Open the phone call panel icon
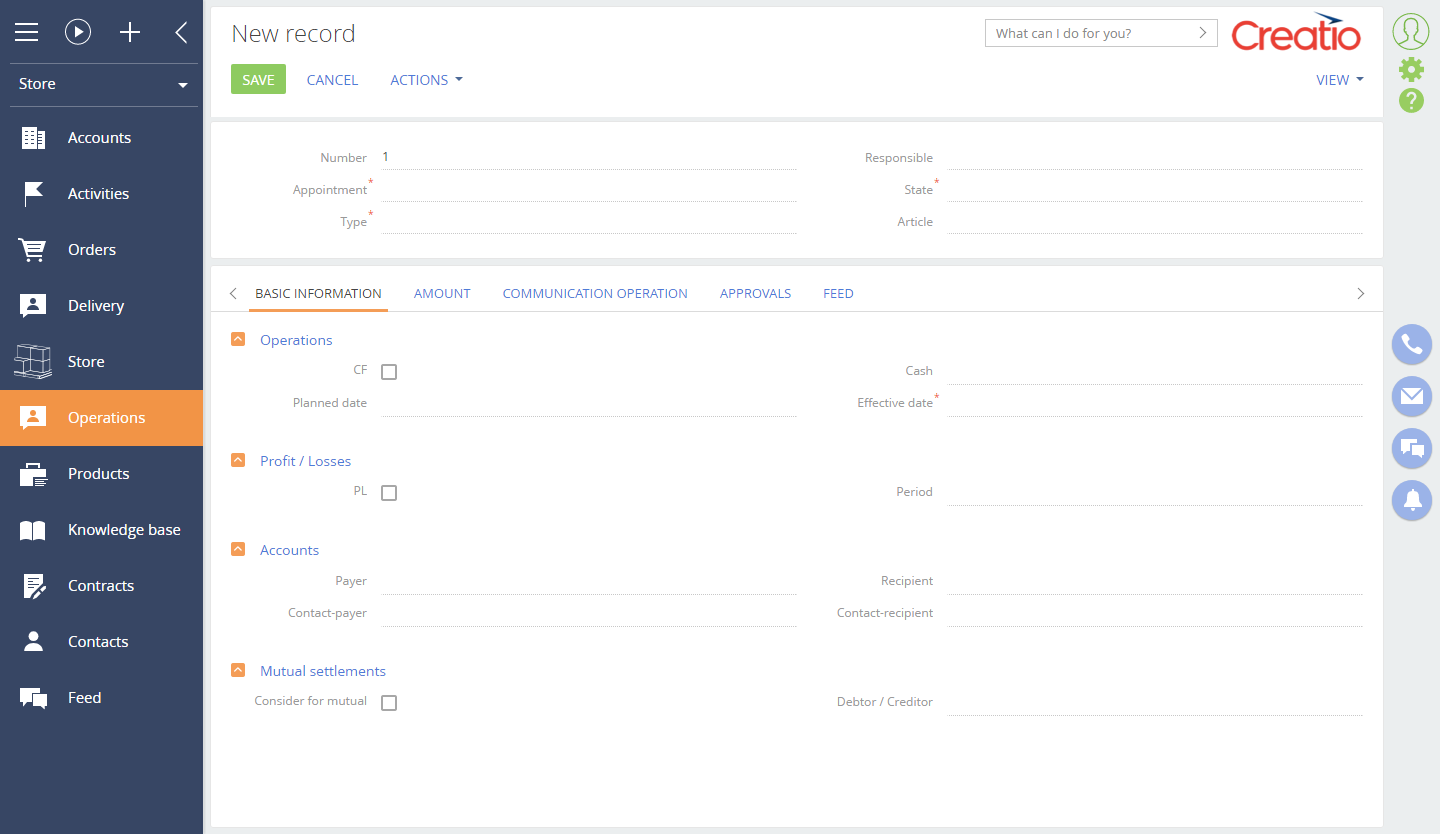Screen dimensions: 1440x834 pos(1411,345)
